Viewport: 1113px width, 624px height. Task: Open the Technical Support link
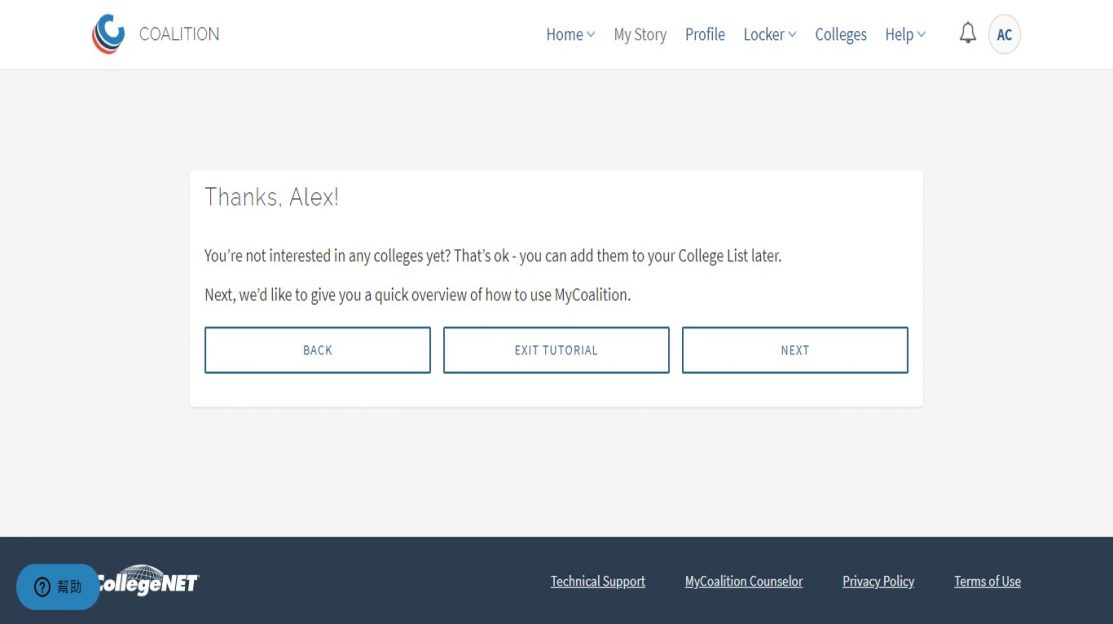coord(598,581)
